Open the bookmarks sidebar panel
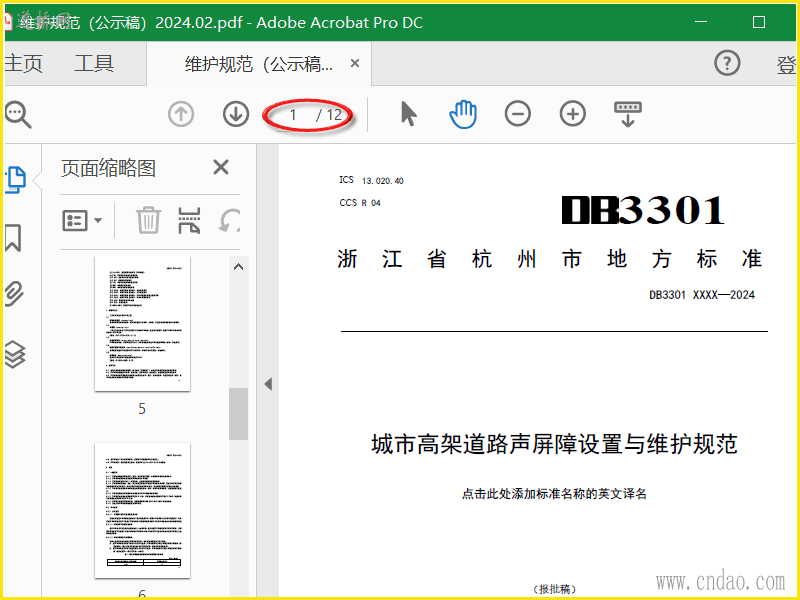 pos(13,238)
